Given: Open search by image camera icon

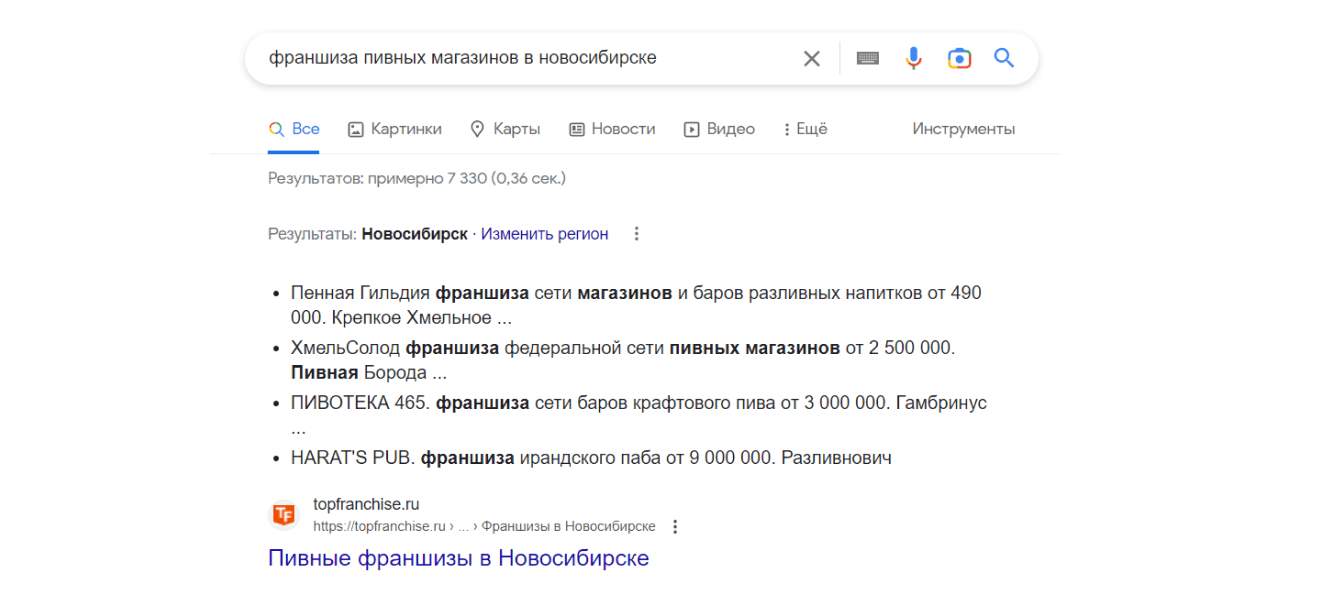Looking at the screenshot, I should [959, 59].
